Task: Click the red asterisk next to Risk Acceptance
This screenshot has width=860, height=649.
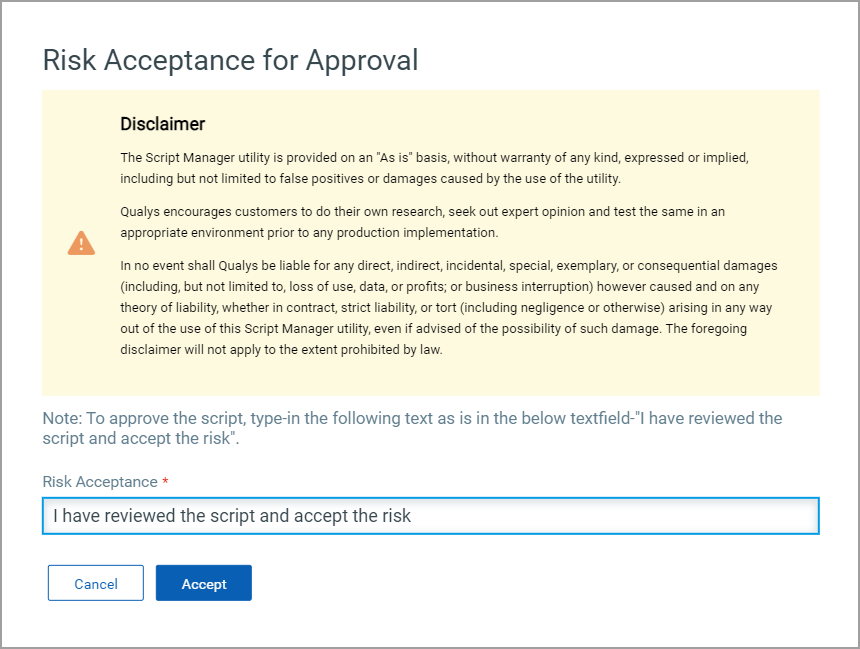Action: [164, 481]
